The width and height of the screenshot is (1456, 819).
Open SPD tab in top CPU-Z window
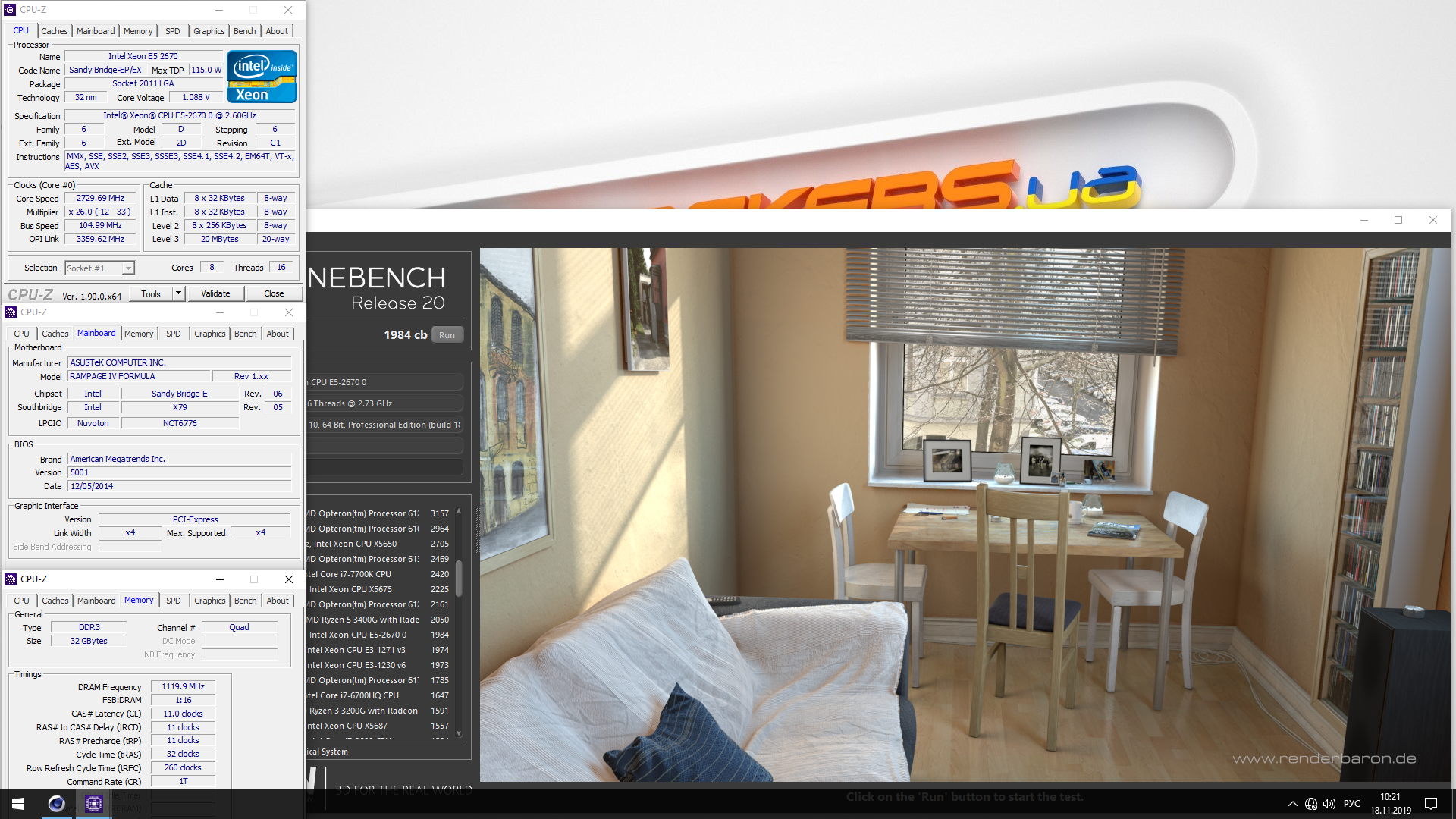tap(173, 31)
